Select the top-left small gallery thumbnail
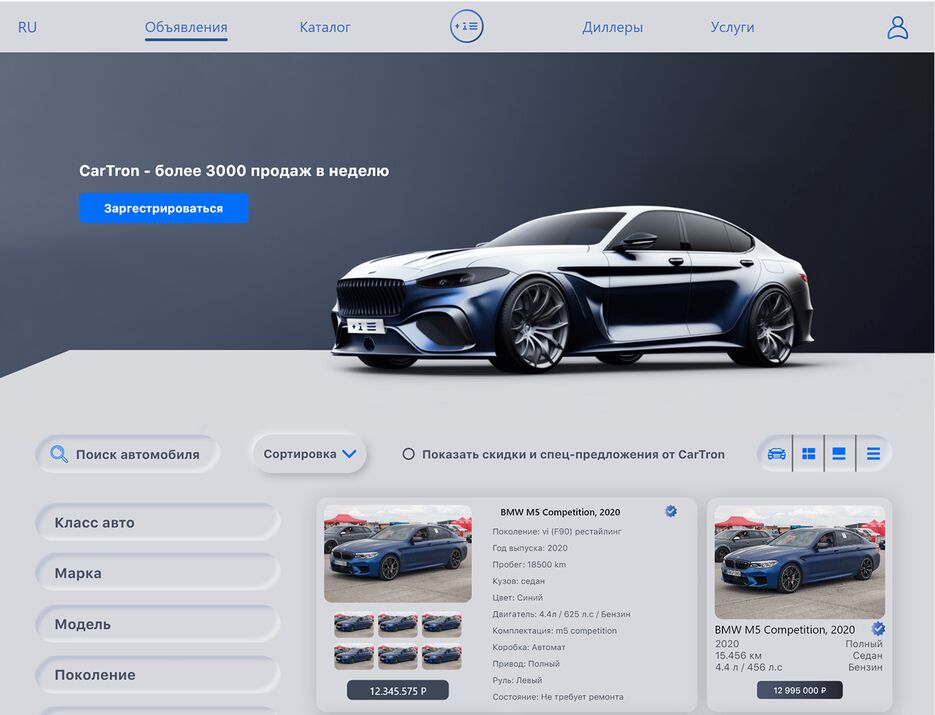Viewport: 935px width, 715px height. [x=354, y=626]
